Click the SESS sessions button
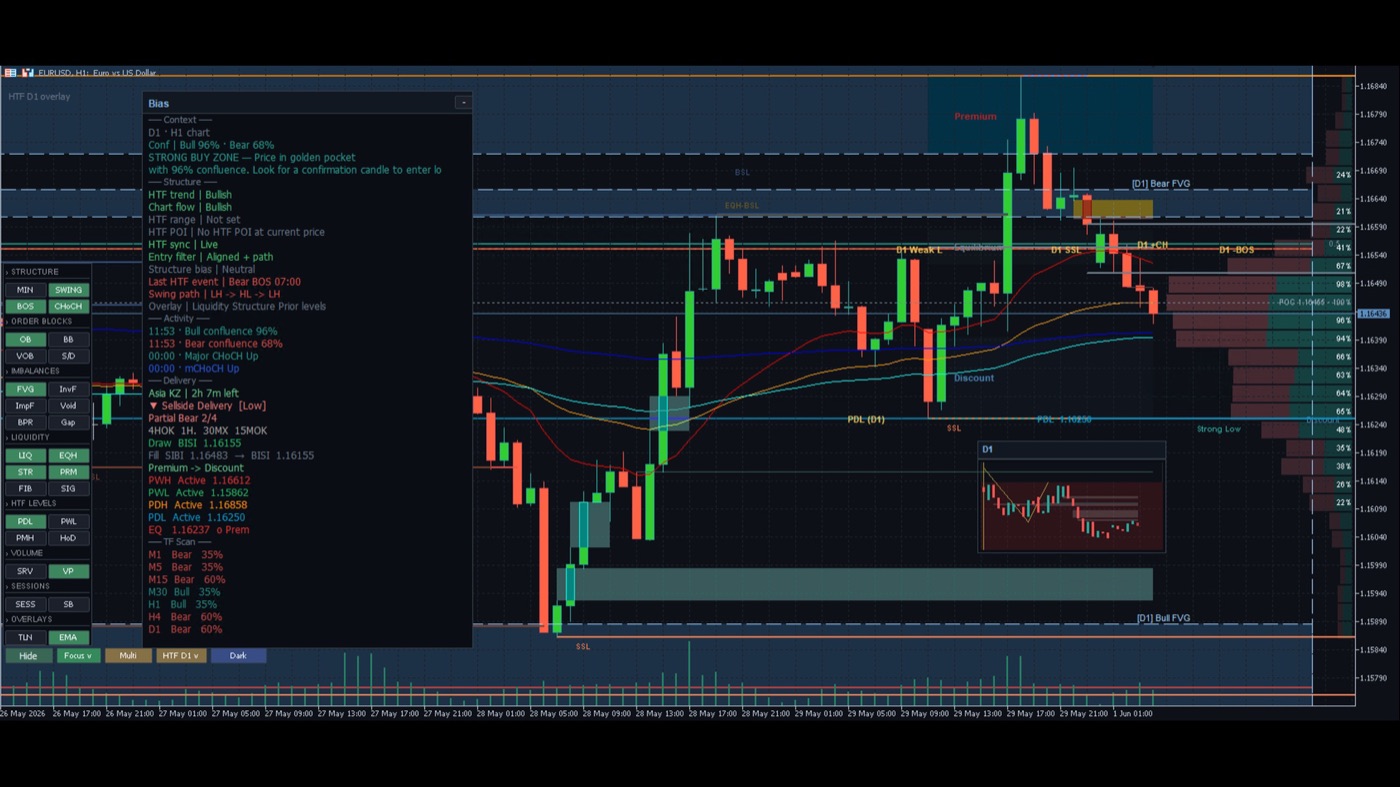1400x787 pixels. click(x=25, y=604)
